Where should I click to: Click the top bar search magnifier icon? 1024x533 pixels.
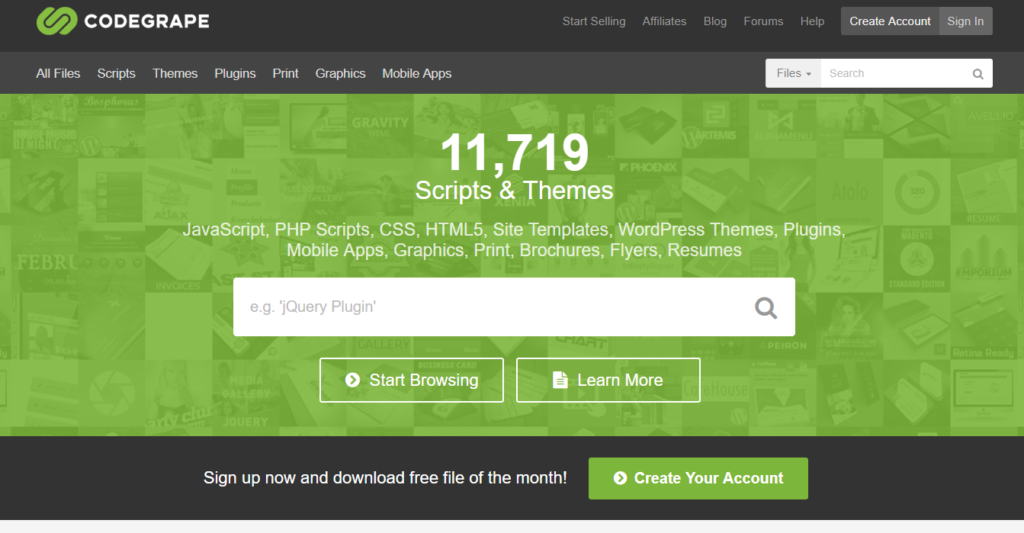978,74
